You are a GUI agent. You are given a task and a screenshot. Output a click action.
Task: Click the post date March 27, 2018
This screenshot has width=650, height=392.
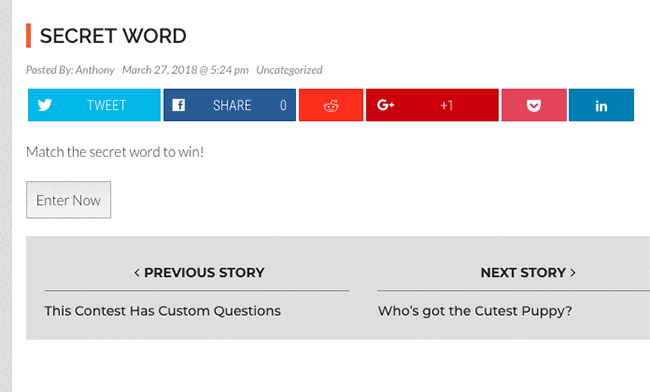pyautogui.click(x=160, y=70)
